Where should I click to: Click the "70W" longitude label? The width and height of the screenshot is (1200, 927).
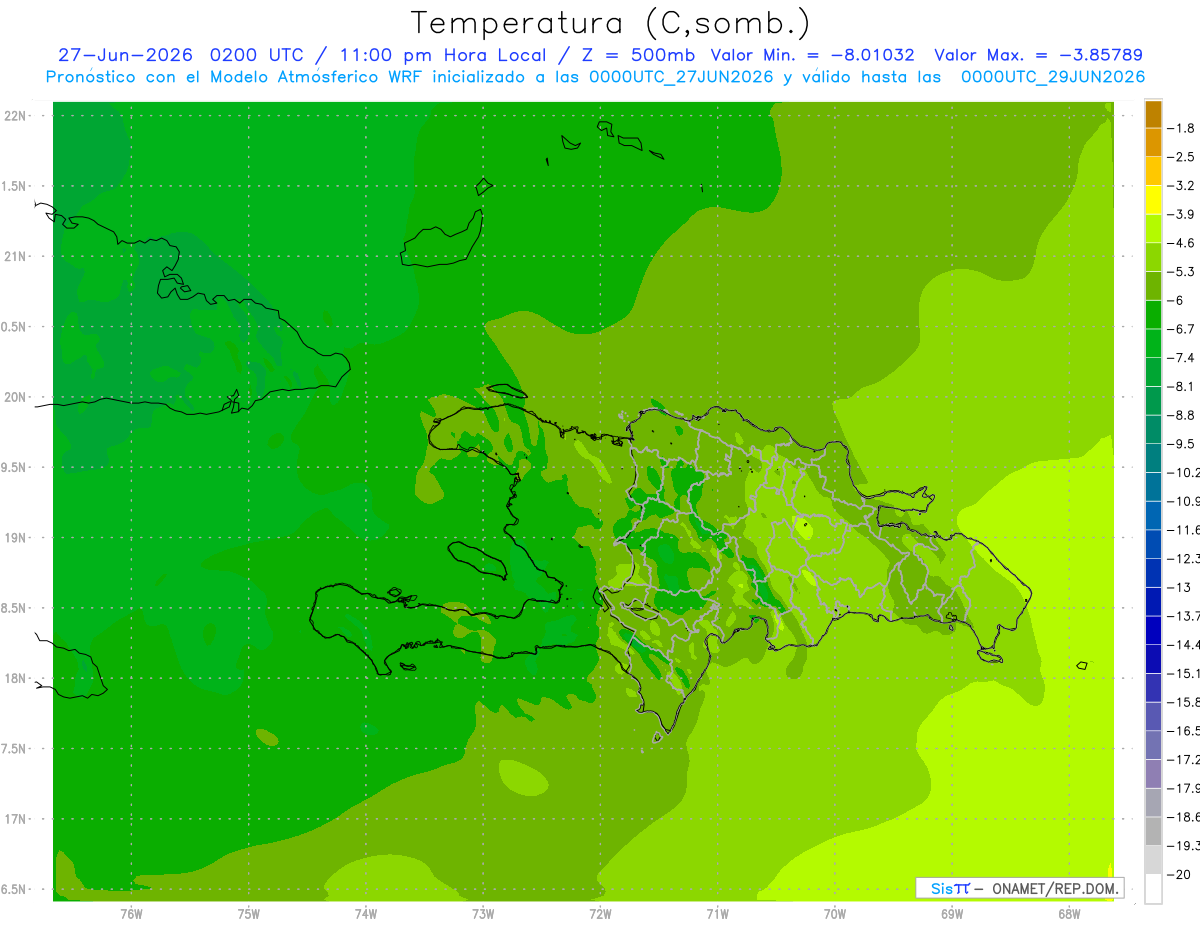coord(834,913)
